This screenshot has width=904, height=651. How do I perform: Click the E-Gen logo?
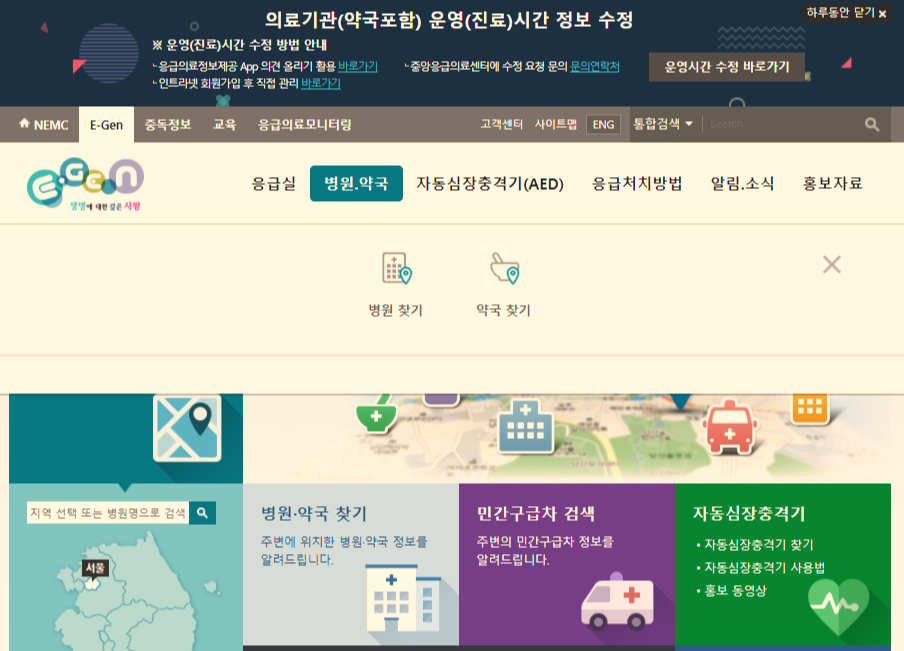pyautogui.click(x=85, y=184)
